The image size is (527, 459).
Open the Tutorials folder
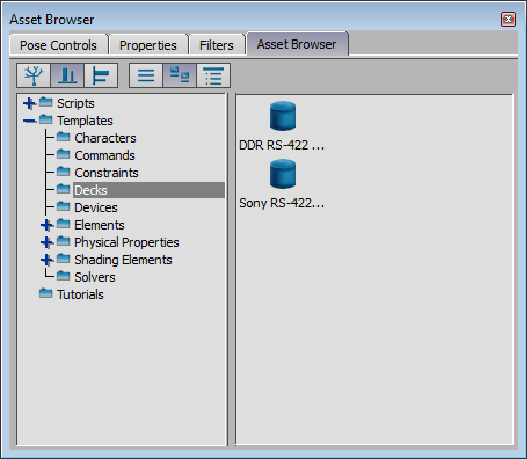(x=80, y=294)
